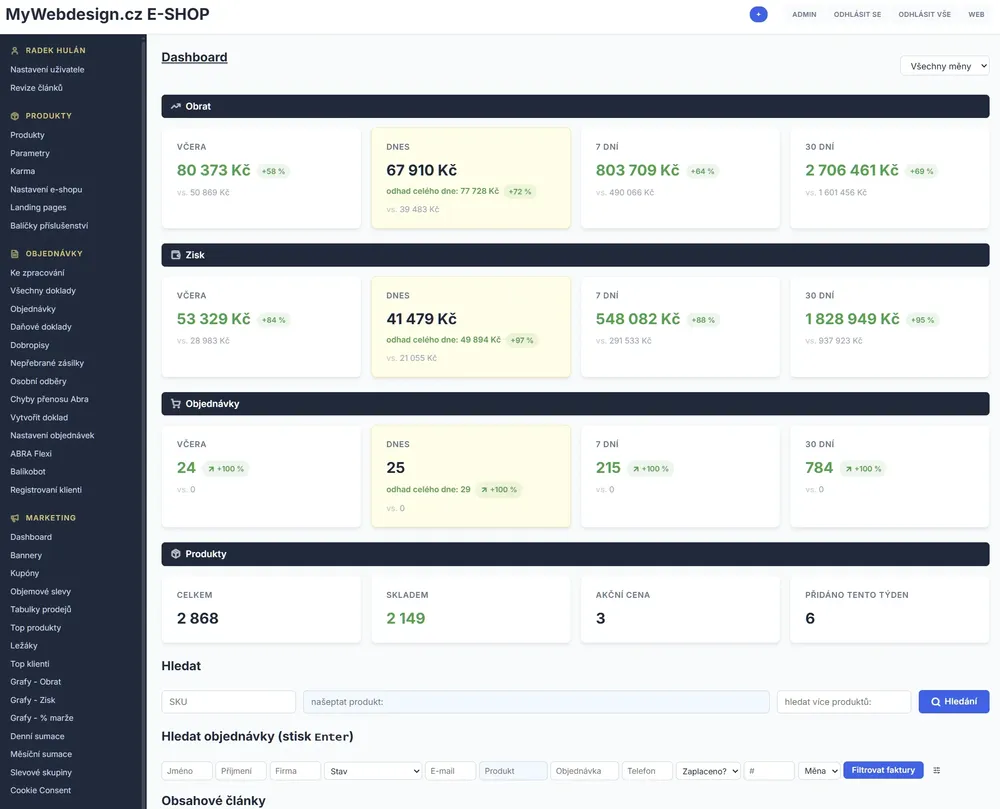Open Landing pages in the sidebar
This screenshot has width=1000, height=809.
click(38, 207)
